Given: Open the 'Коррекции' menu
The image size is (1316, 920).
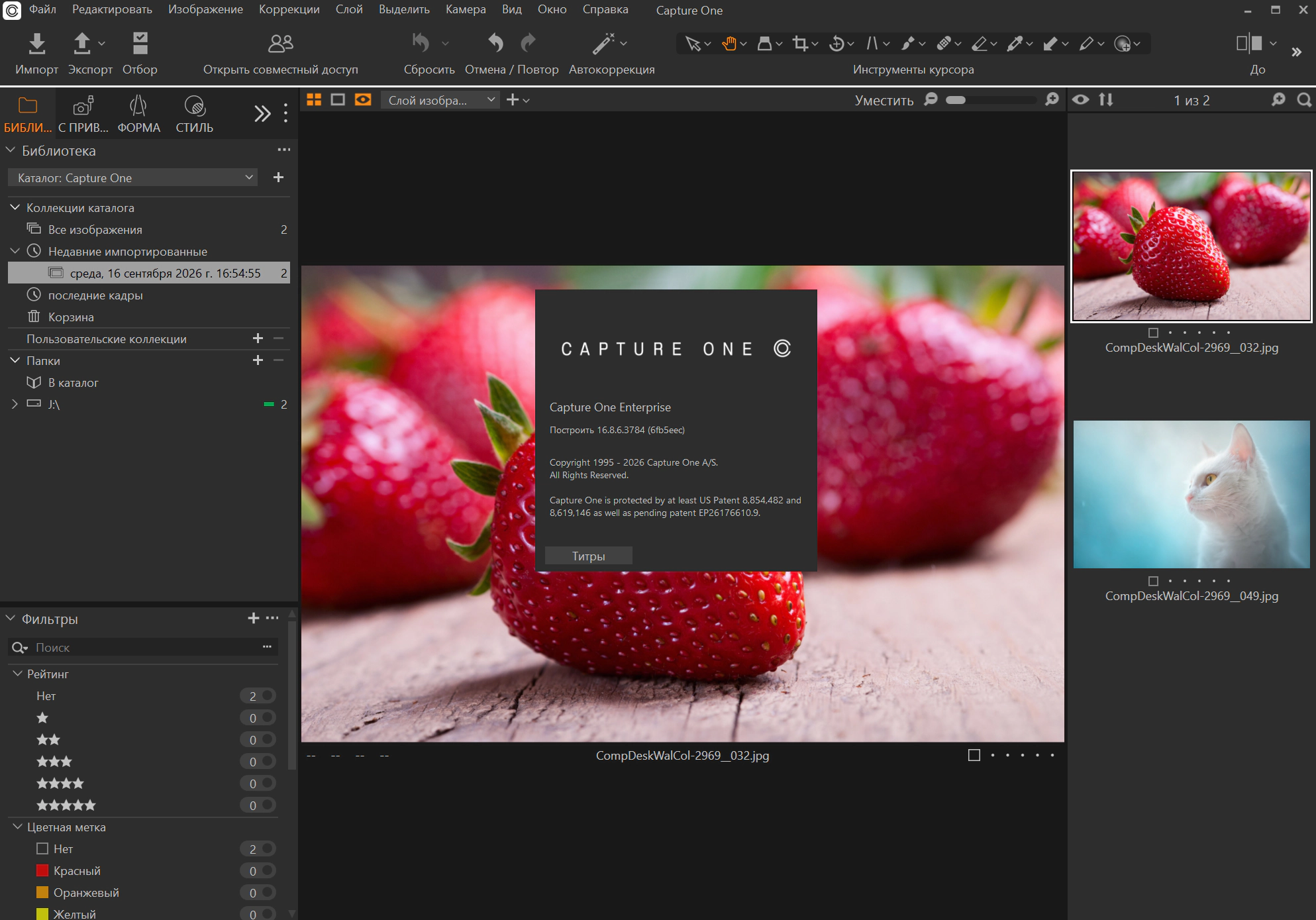Looking at the screenshot, I should (289, 10).
